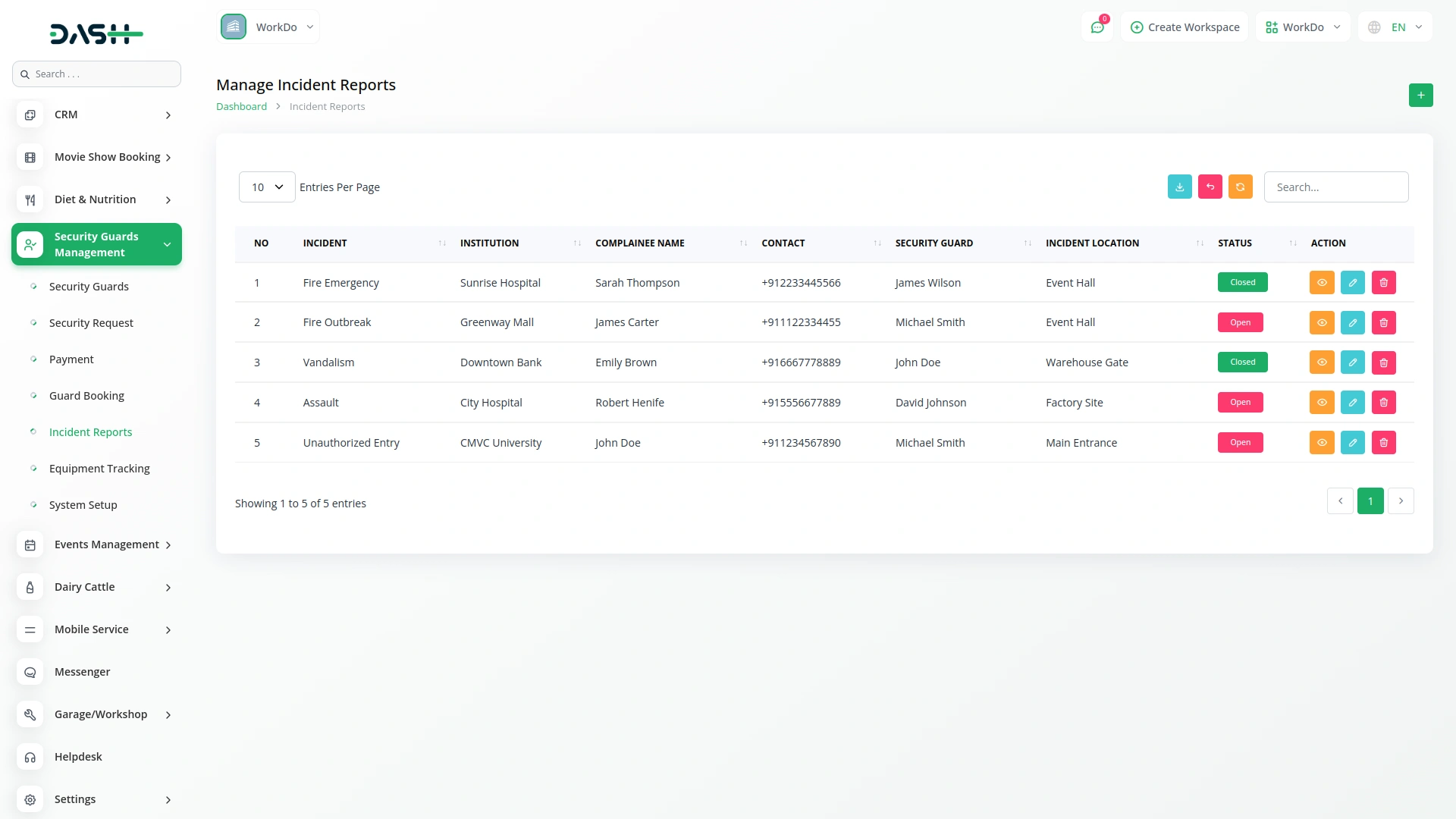Image resolution: width=1456 pixels, height=819 pixels.
Task: View the Fire Emergency incident details
Action: (x=1321, y=283)
